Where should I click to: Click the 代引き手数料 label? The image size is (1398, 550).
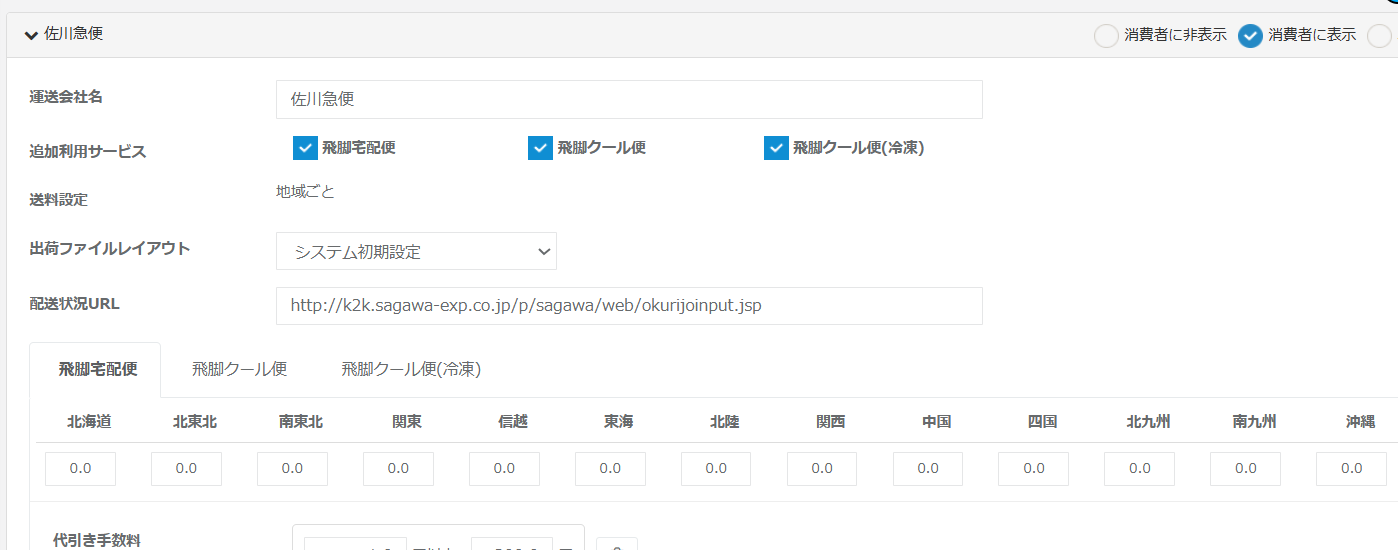96,540
